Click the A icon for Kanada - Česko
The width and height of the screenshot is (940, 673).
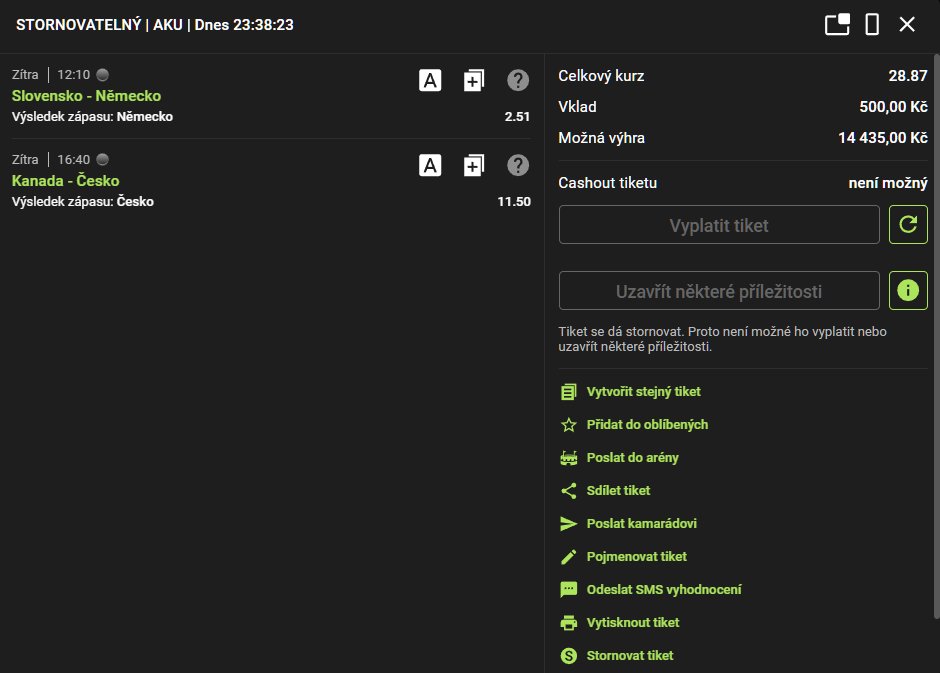coord(430,165)
